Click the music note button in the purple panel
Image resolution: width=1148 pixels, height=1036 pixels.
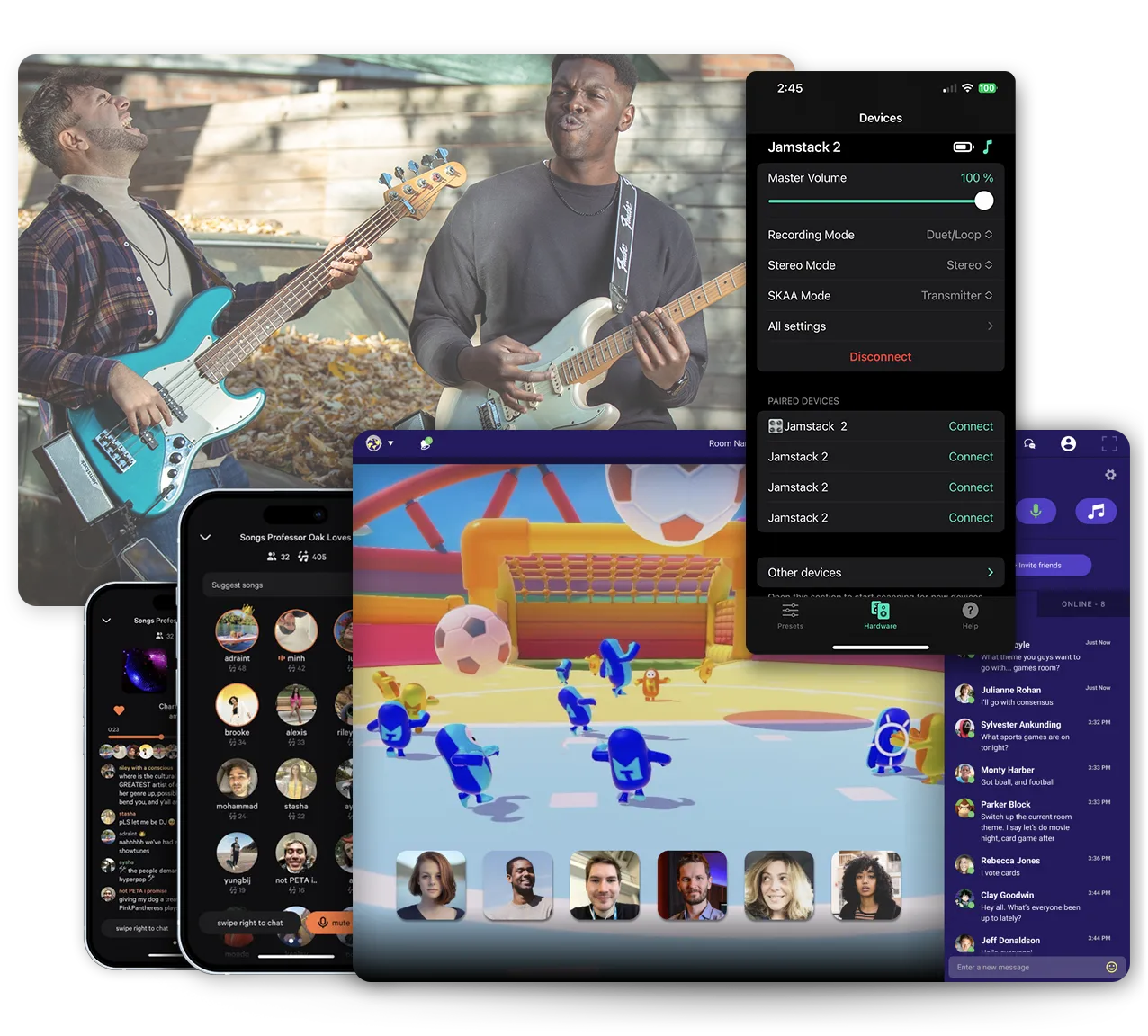coord(1096,512)
